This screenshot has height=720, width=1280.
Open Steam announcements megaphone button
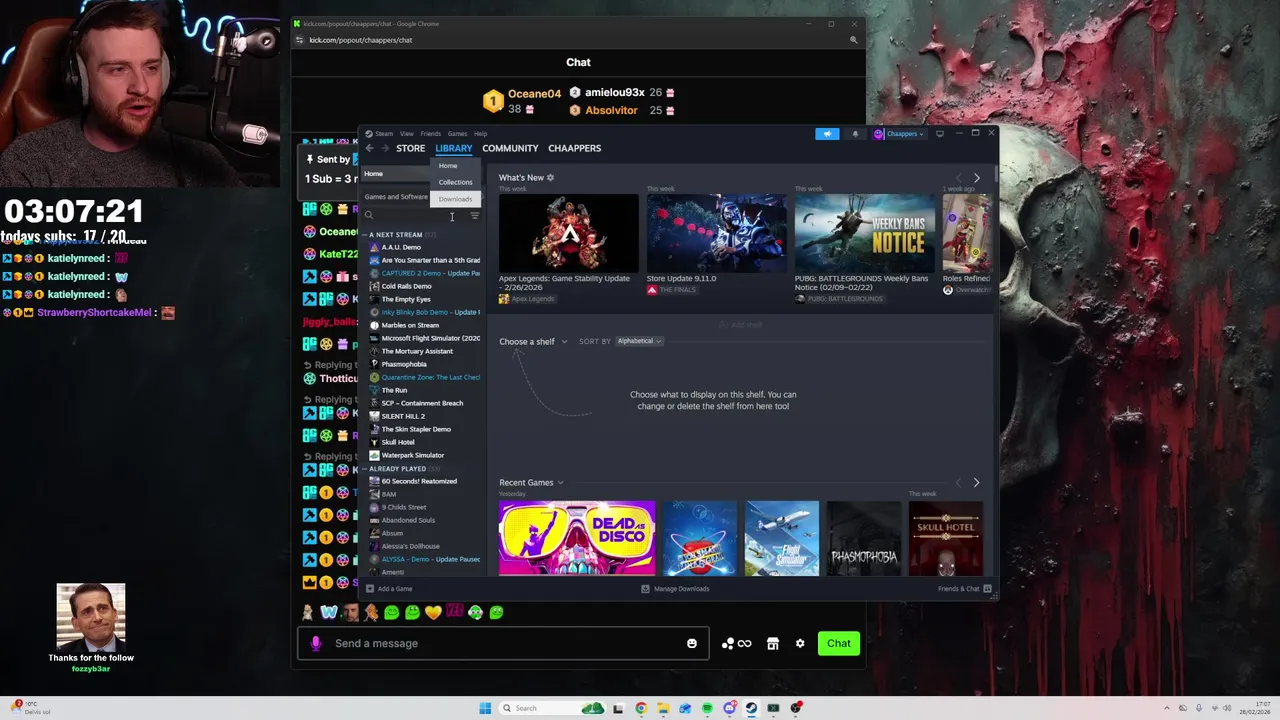click(827, 133)
